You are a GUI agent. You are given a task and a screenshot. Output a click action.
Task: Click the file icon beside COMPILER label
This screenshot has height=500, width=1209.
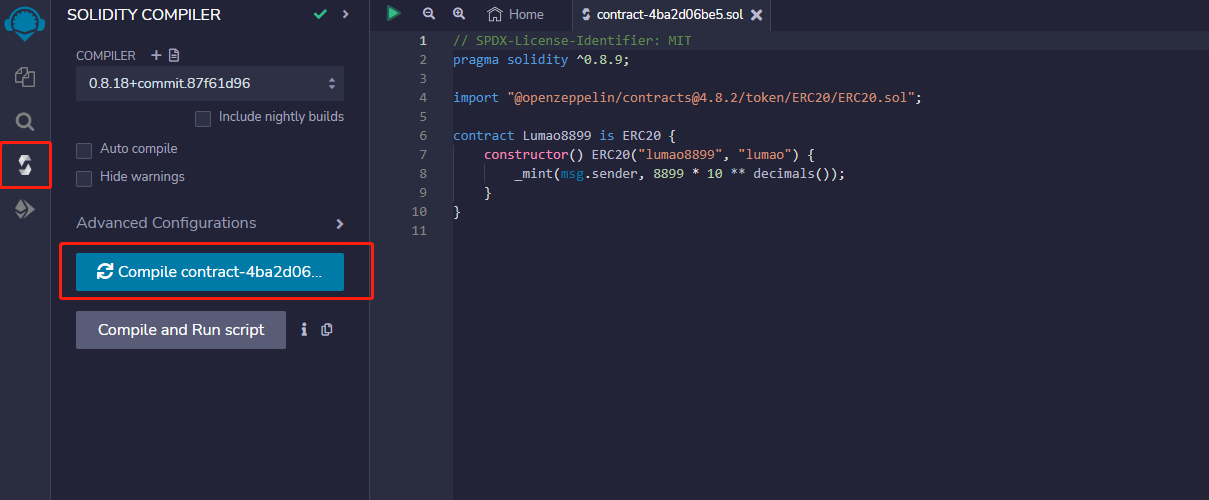tap(174, 55)
